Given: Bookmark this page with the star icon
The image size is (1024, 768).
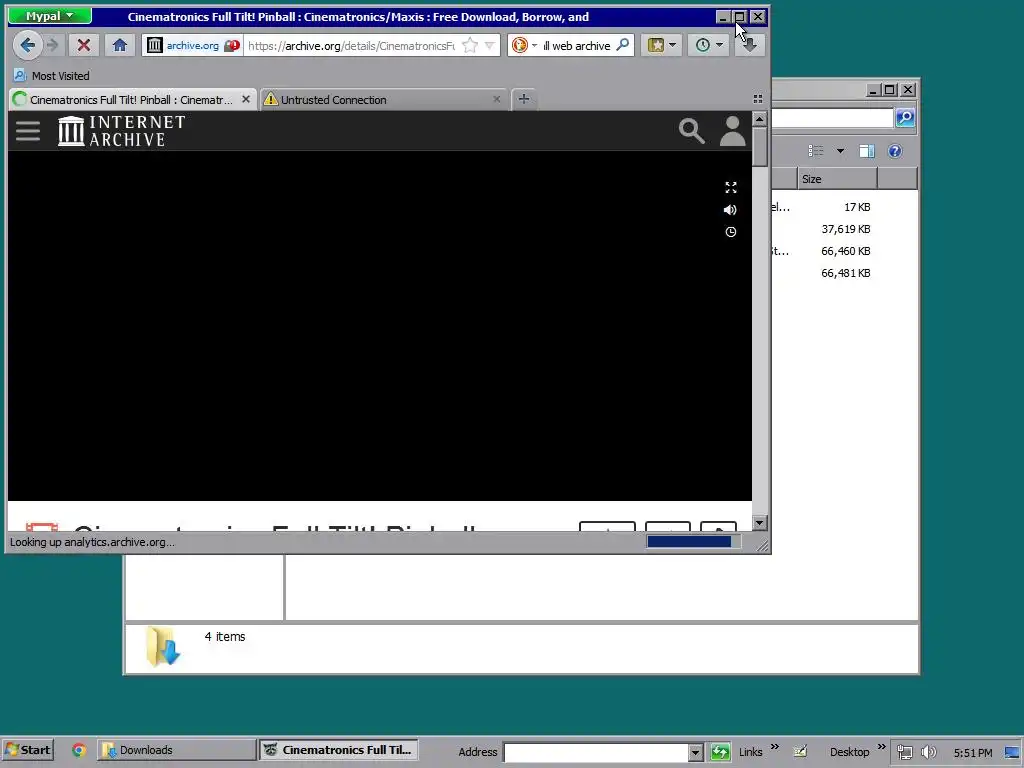Looking at the screenshot, I should click(470, 45).
